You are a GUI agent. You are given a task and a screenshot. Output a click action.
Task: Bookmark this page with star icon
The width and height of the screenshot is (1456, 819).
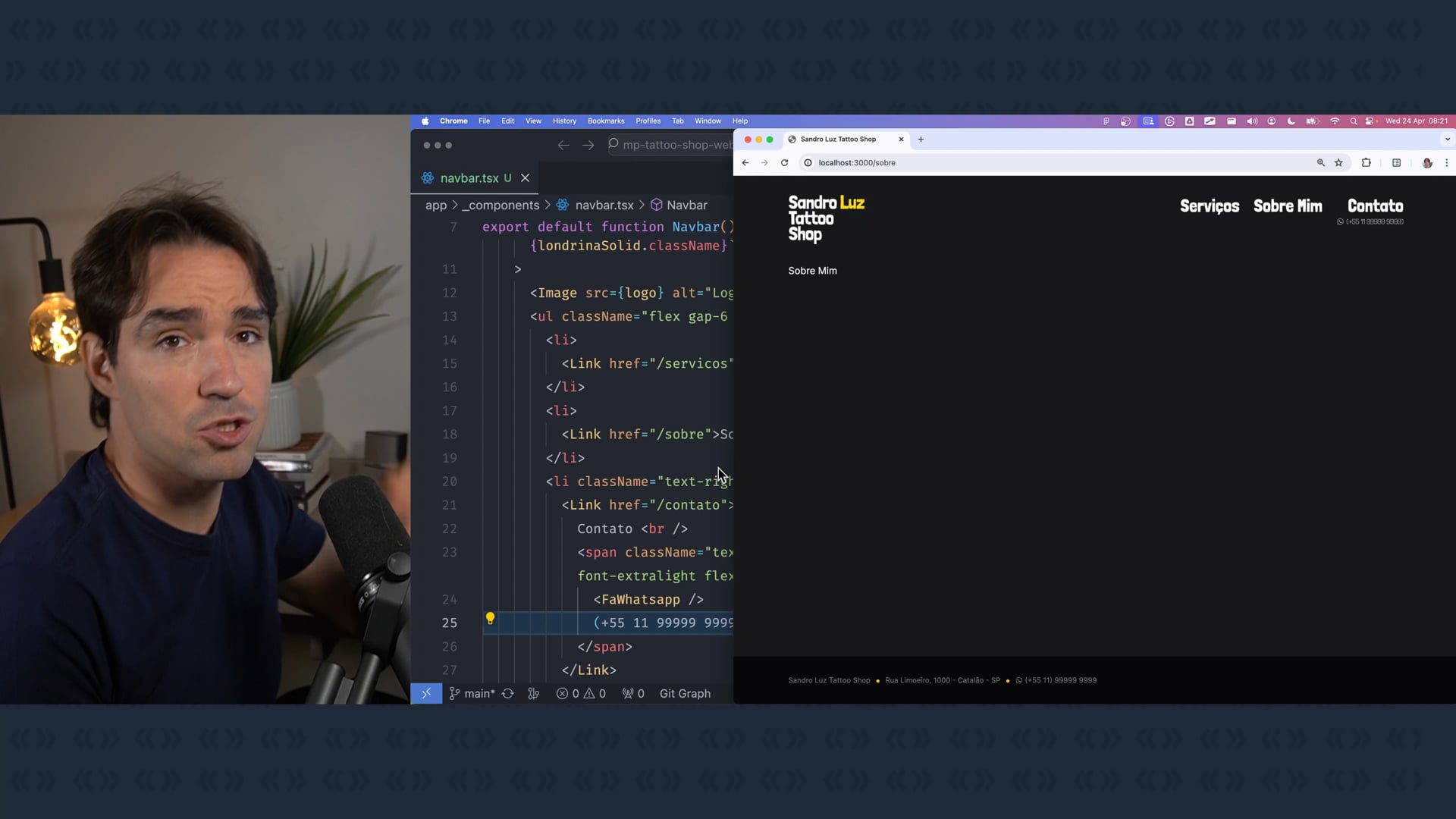pos(1338,163)
